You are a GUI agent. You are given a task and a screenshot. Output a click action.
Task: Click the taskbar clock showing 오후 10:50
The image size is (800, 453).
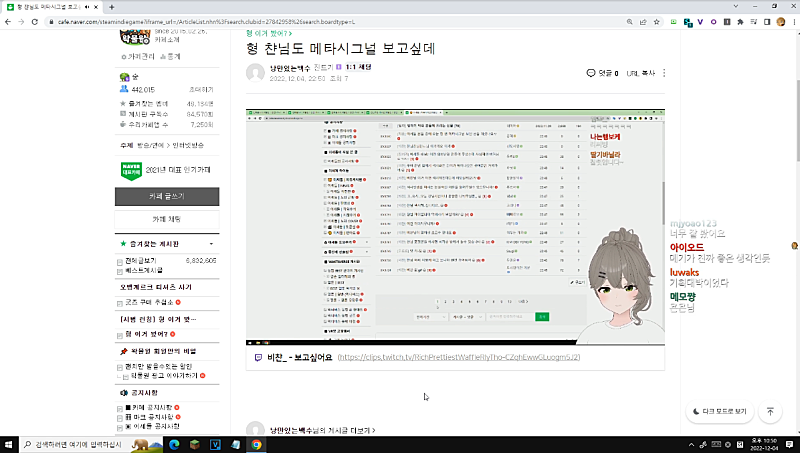pyautogui.click(x=764, y=444)
